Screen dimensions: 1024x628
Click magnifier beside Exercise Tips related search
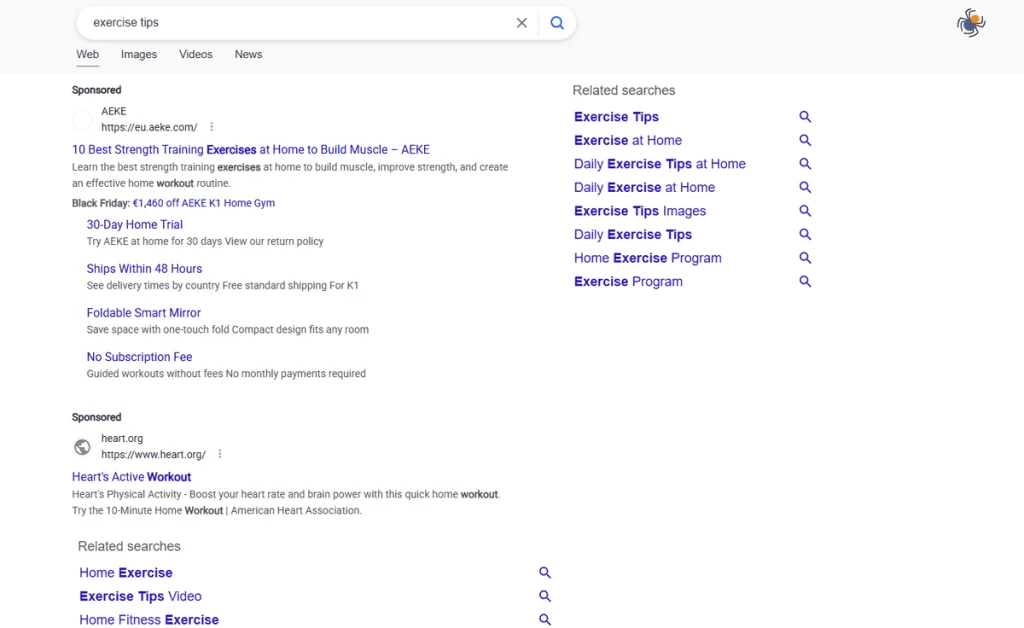(805, 117)
